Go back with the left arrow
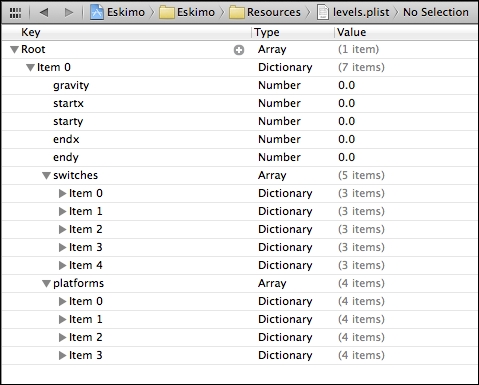This screenshot has height=385, width=479. click(44, 12)
